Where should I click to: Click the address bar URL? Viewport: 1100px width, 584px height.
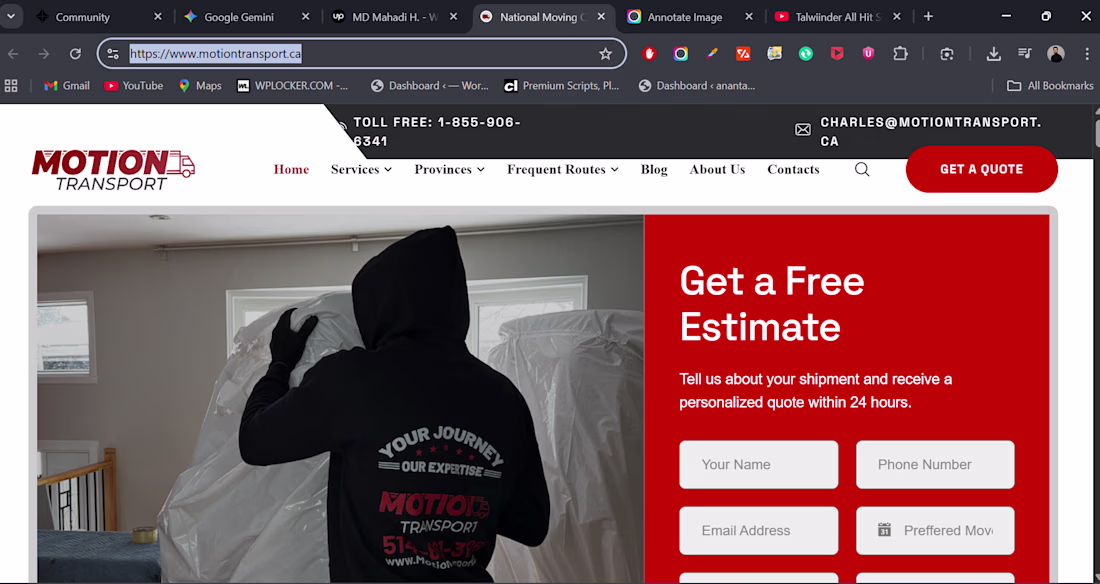[x=215, y=53]
